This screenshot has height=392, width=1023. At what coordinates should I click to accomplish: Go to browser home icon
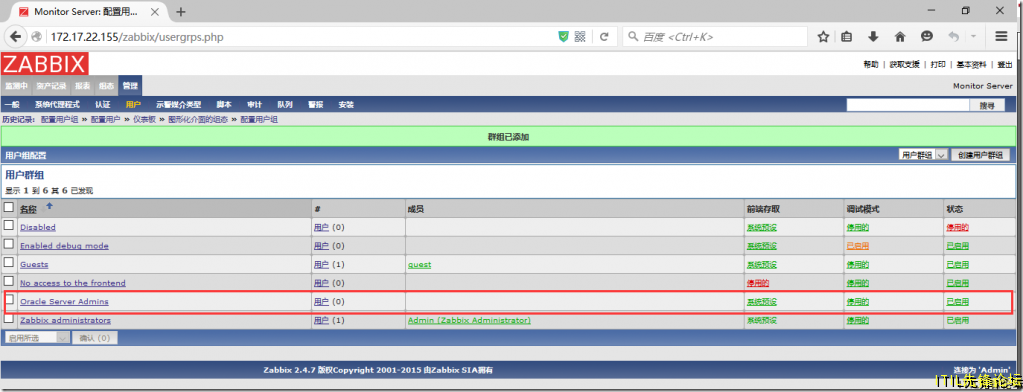point(900,37)
